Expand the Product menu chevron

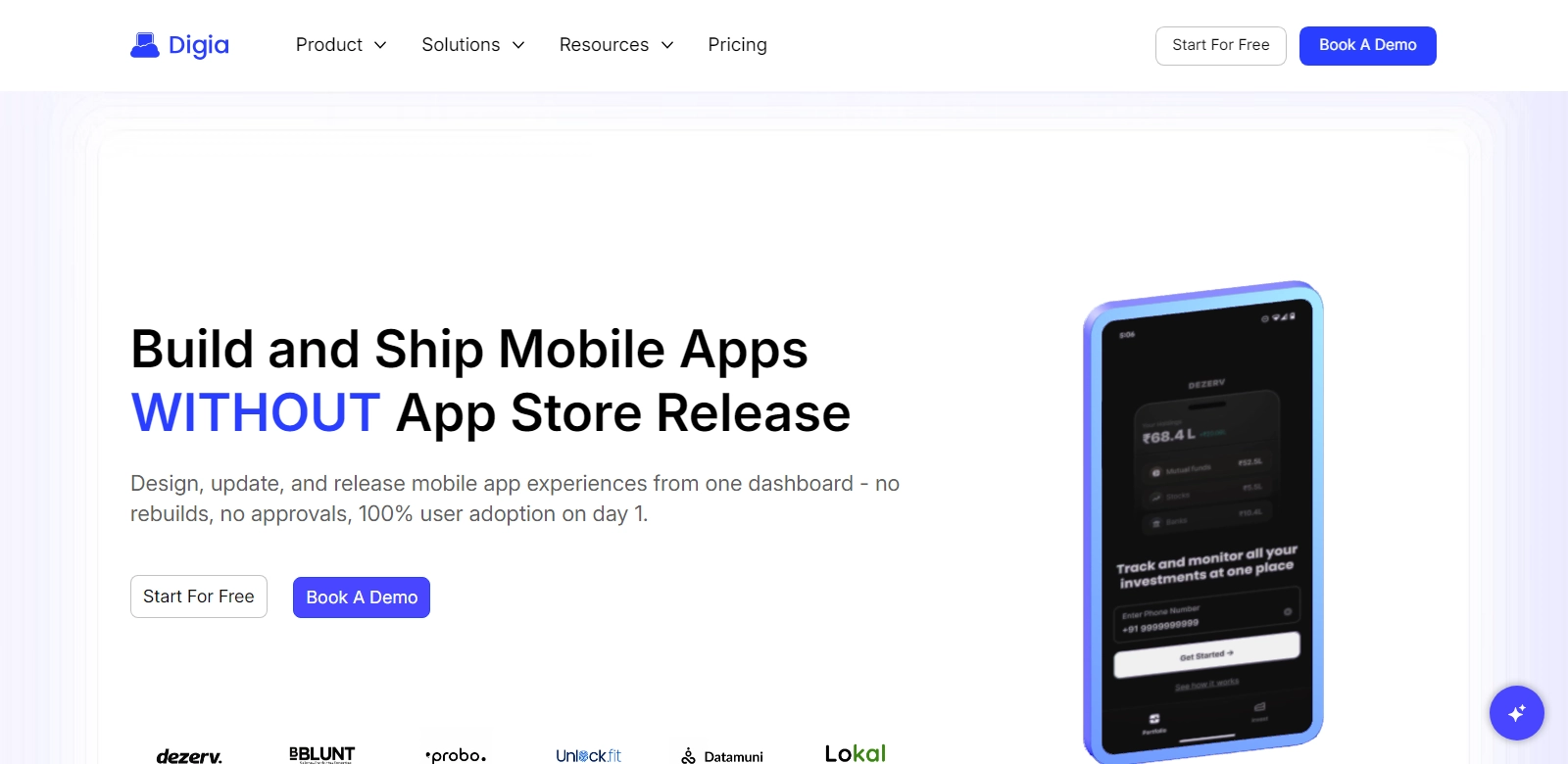[380, 45]
